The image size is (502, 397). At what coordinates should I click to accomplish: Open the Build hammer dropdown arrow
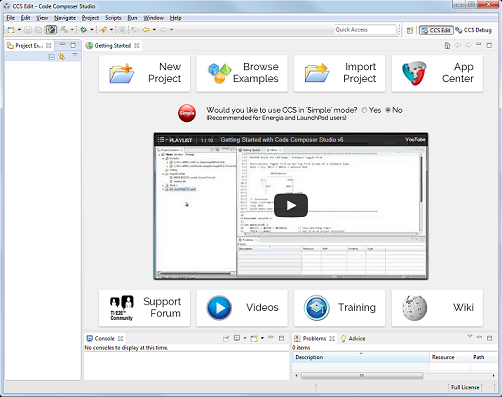(72, 30)
